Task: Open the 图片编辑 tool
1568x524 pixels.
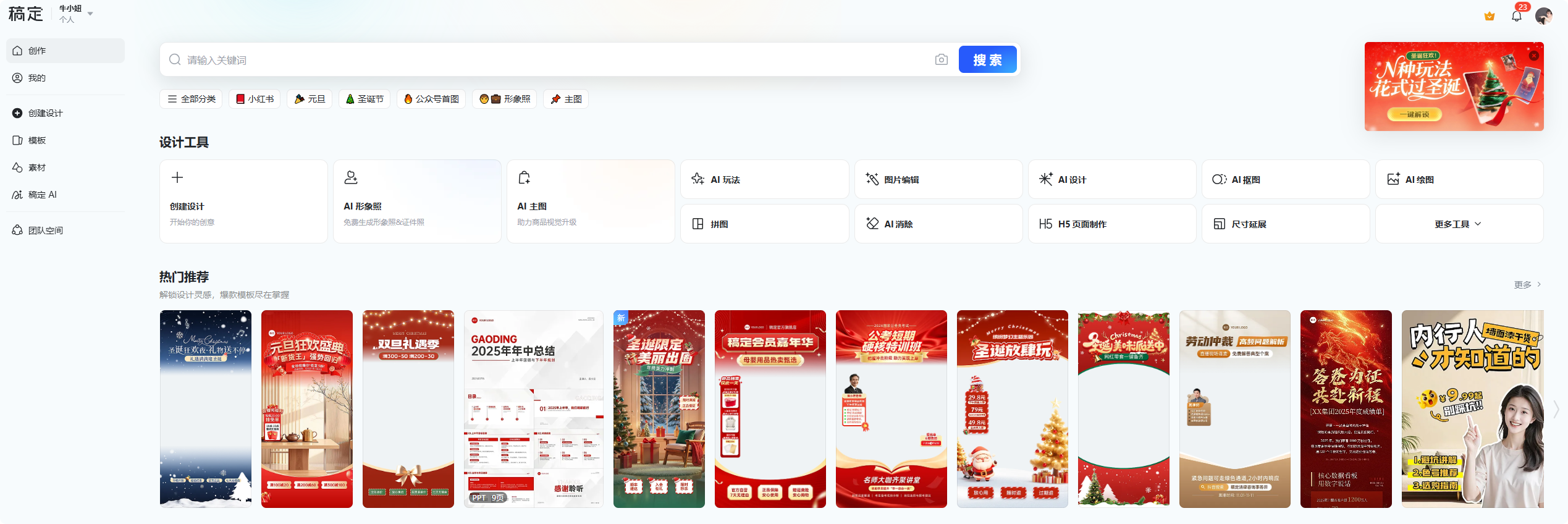Action: [x=938, y=179]
